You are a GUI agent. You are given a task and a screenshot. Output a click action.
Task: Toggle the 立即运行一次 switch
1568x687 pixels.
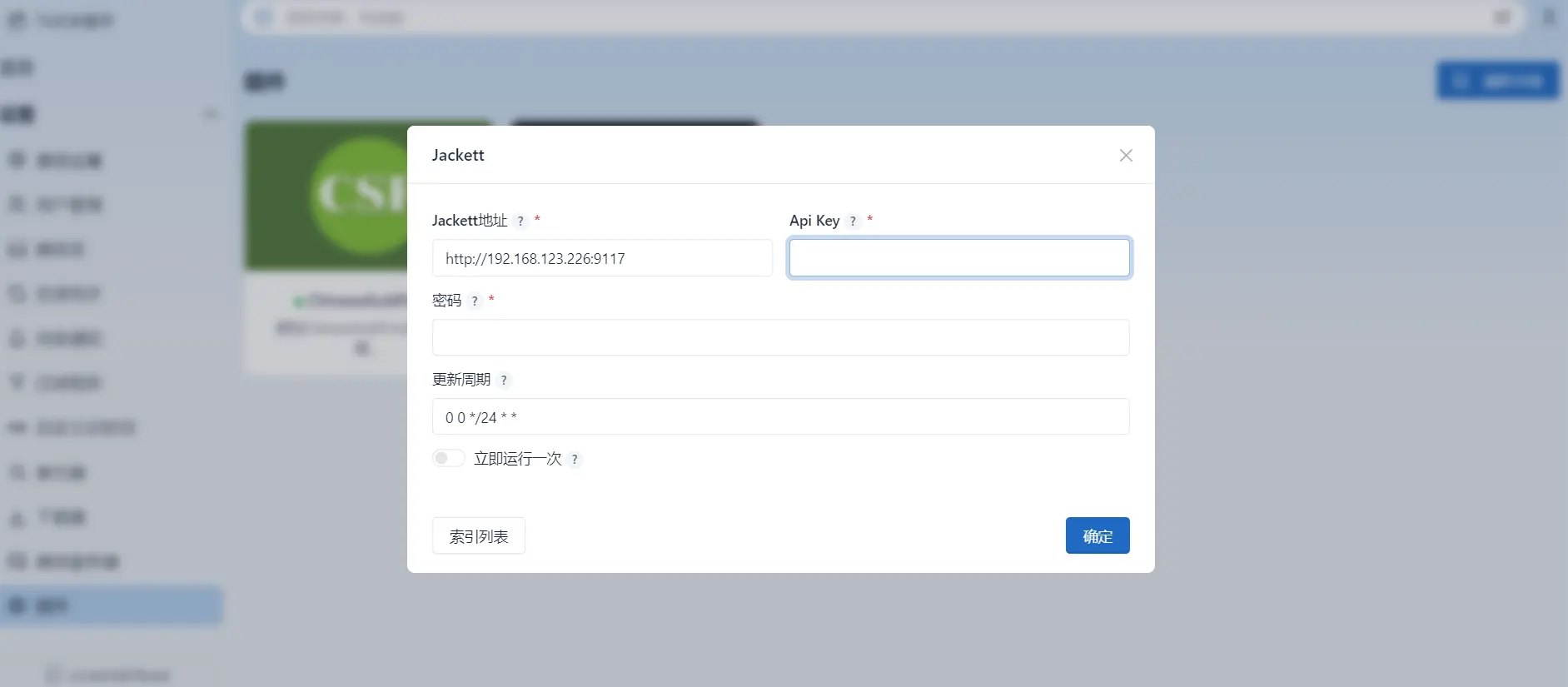pos(448,458)
